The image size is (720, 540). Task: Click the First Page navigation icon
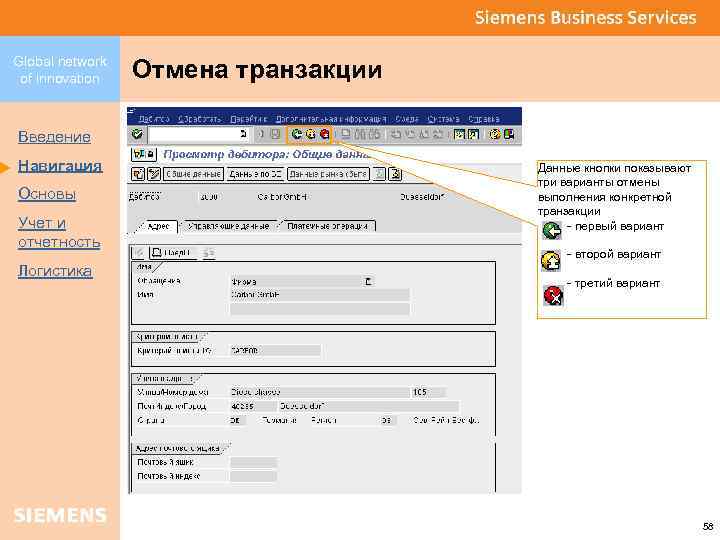396,135
